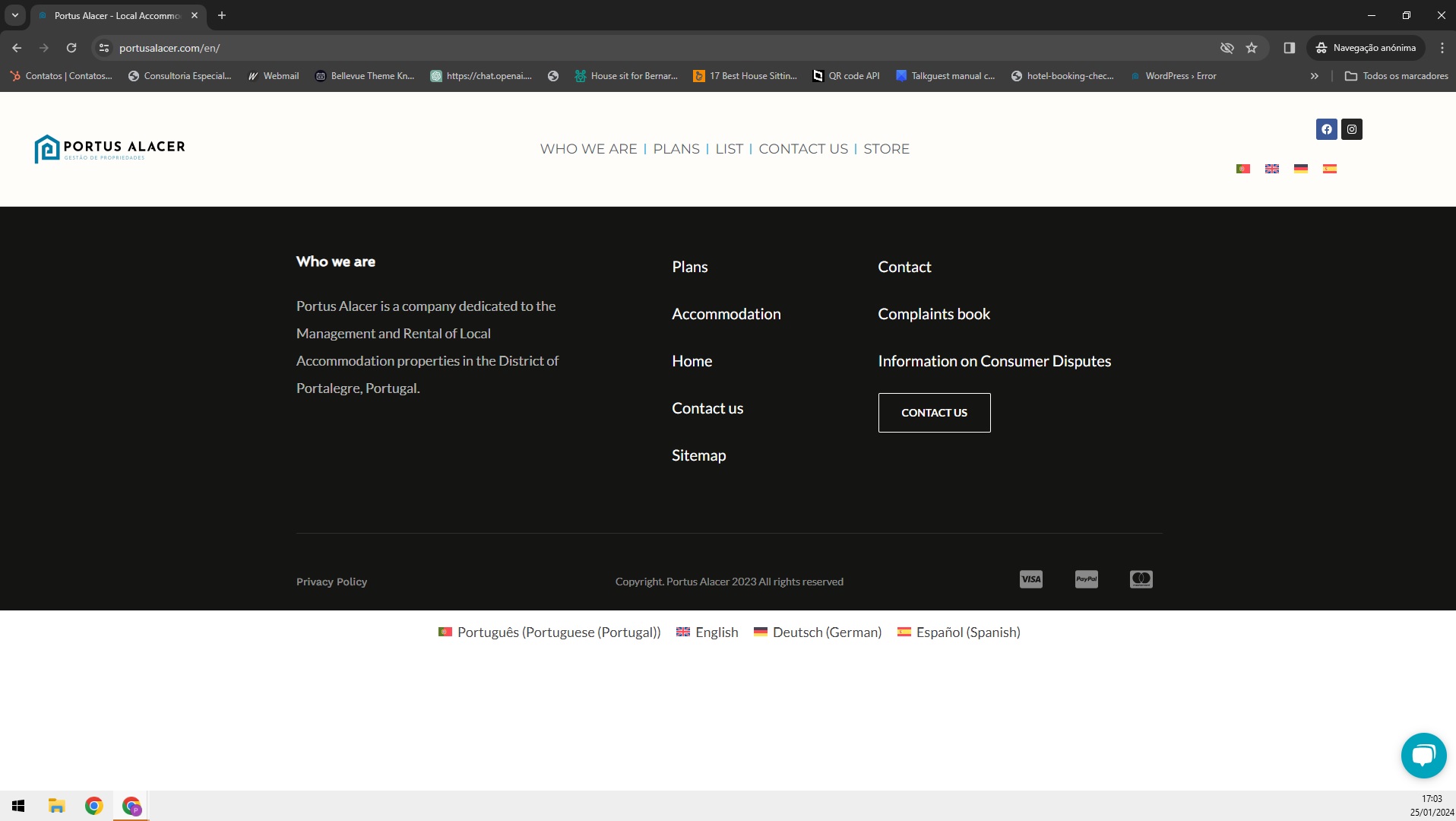Select the Spanish flag in header
Viewport: 1456px width, 821px height.
coord(1330,169)
